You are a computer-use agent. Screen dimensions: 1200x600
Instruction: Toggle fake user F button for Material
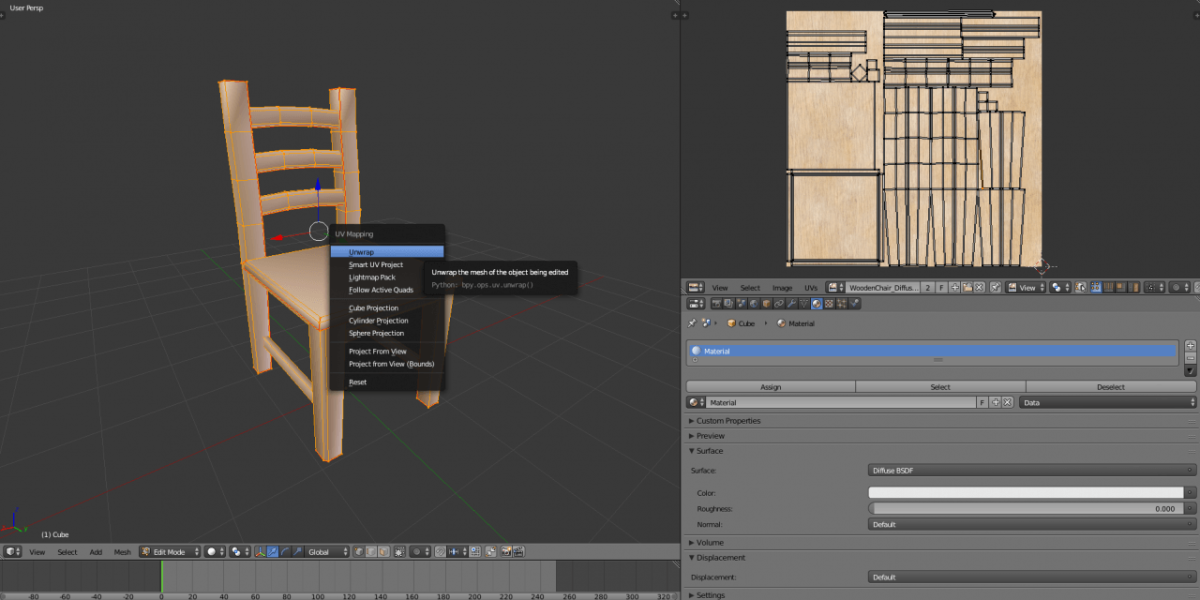982,402
